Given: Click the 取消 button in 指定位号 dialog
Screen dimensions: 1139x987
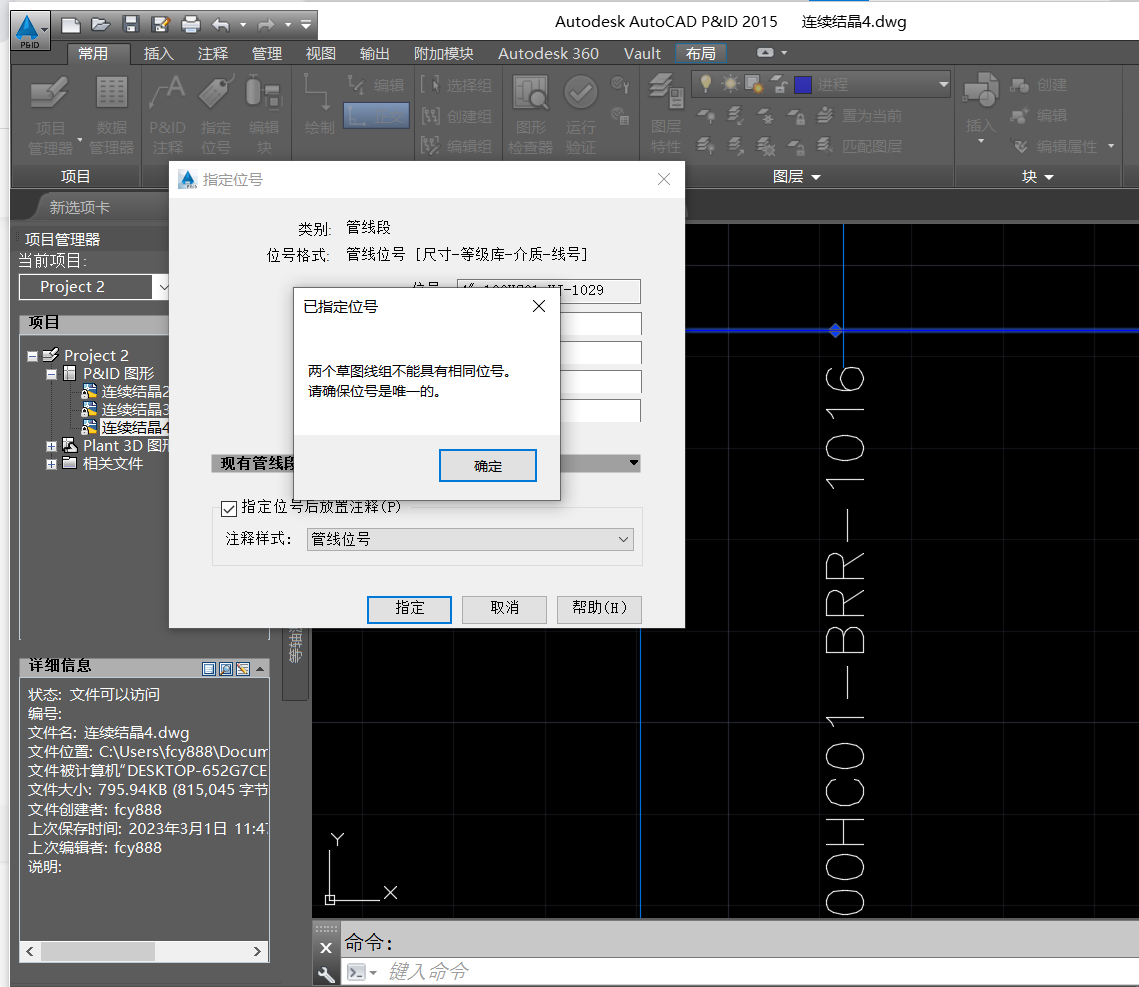Looking at the screenshot, I should pos(504,608).
